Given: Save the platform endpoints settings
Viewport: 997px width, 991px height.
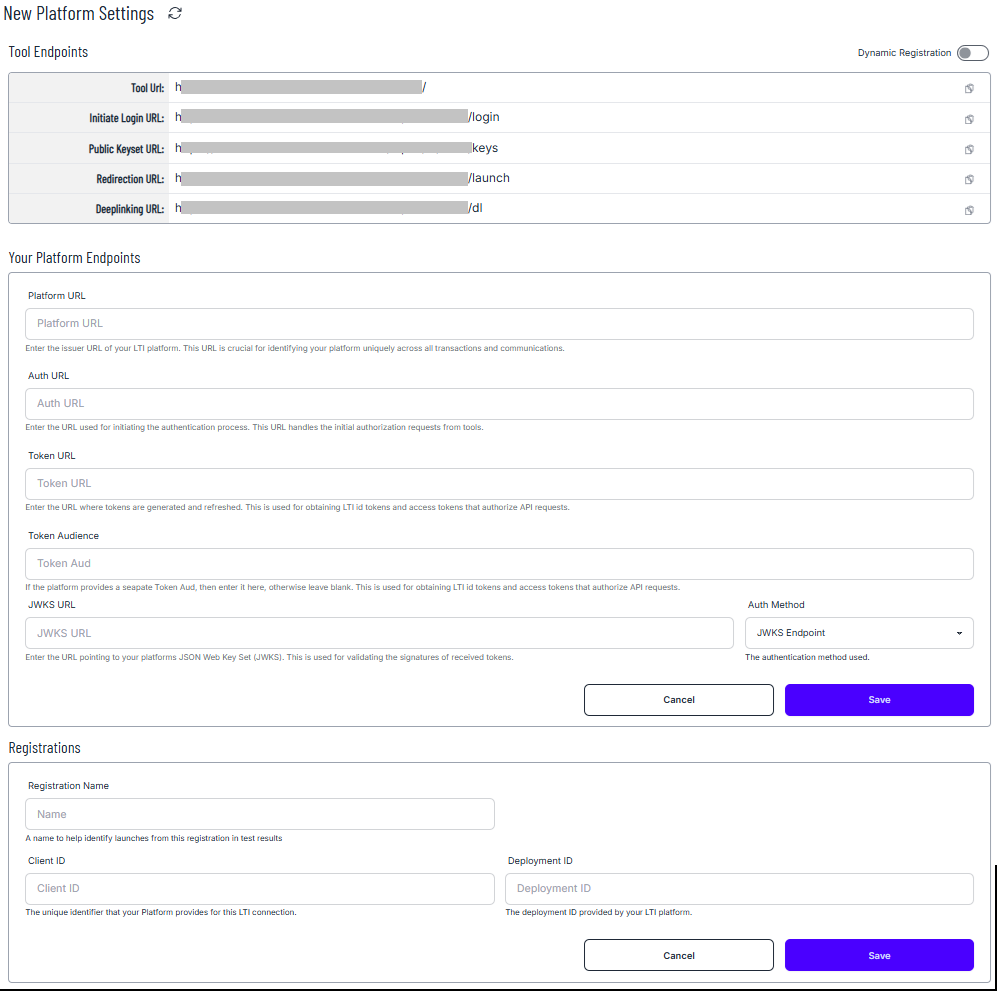Looking at the screenshot, I should pos(878,699).
